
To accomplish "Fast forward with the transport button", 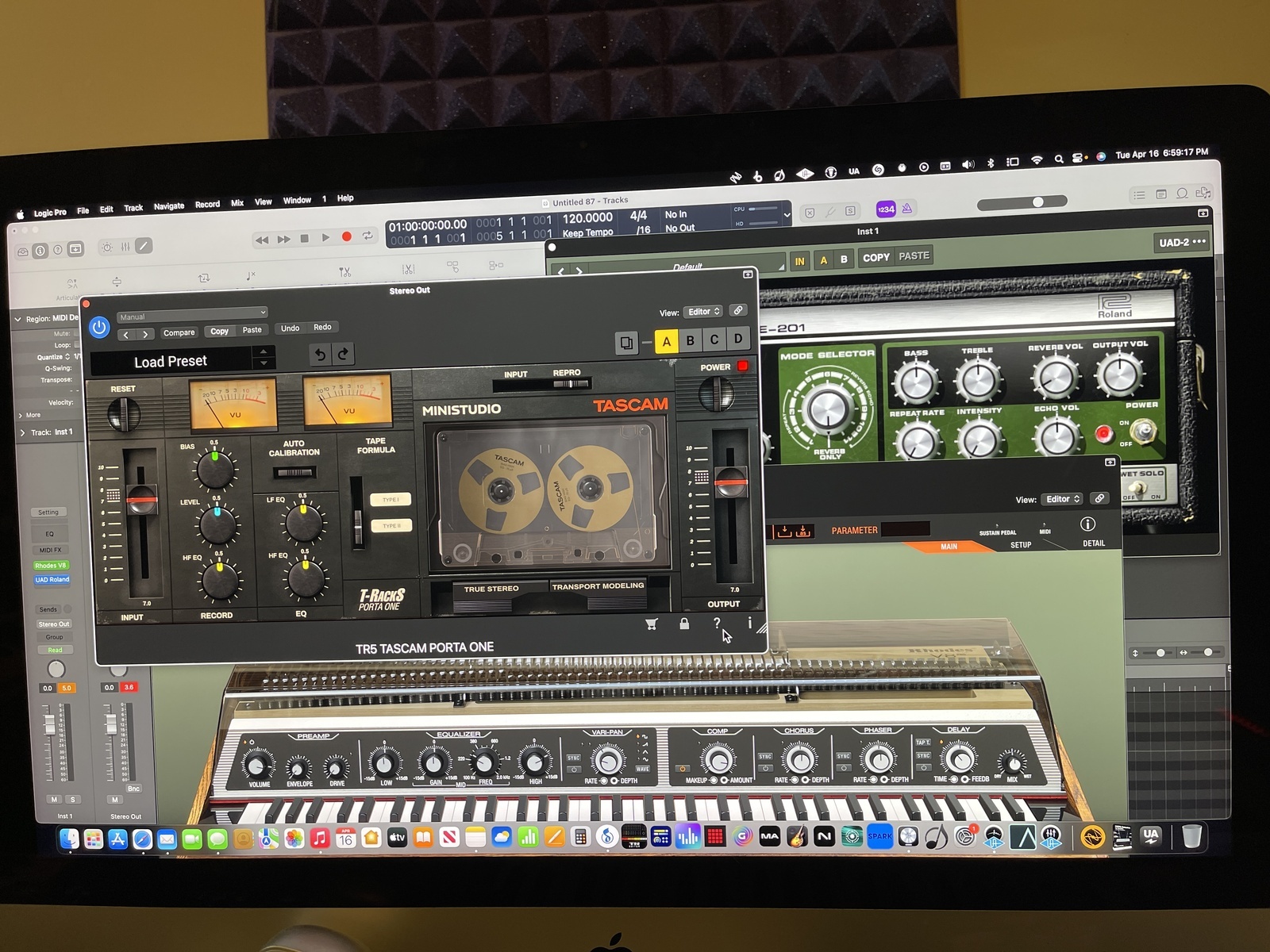I will pyautogui.click(x=283, y=239).
